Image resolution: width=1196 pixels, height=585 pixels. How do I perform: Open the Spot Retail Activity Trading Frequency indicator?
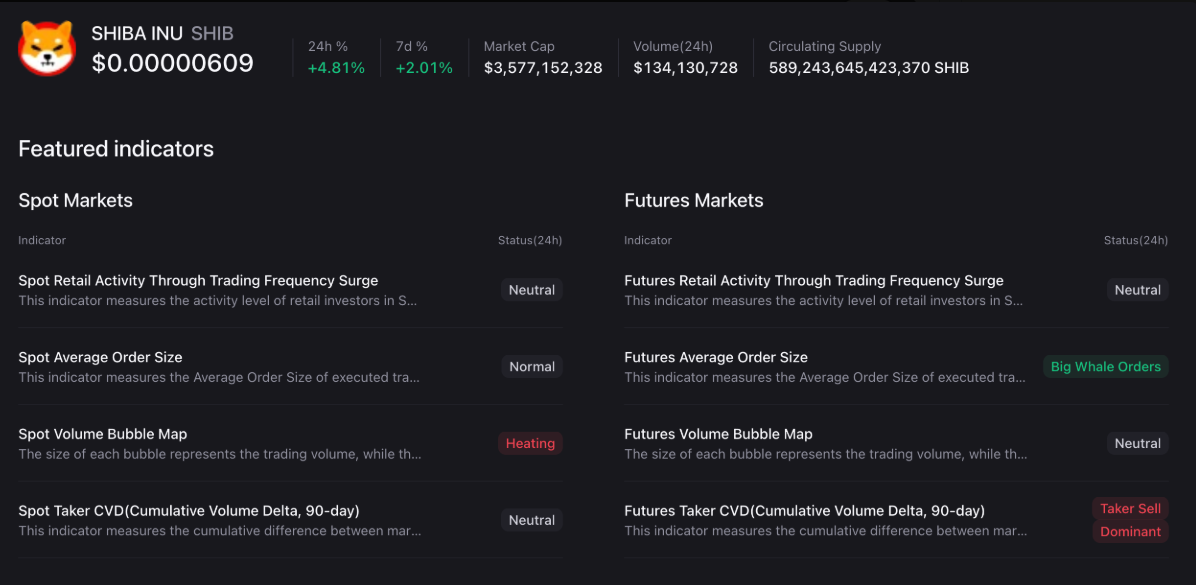[197, 280]
